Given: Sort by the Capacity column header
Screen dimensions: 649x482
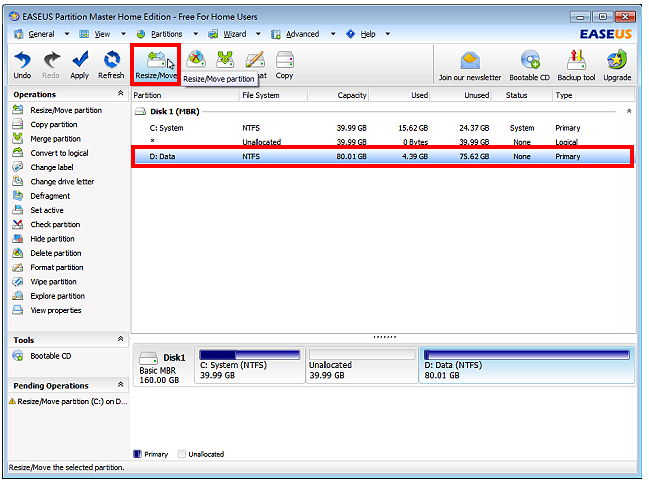Looking at the screenshot, I should [339, 95].
